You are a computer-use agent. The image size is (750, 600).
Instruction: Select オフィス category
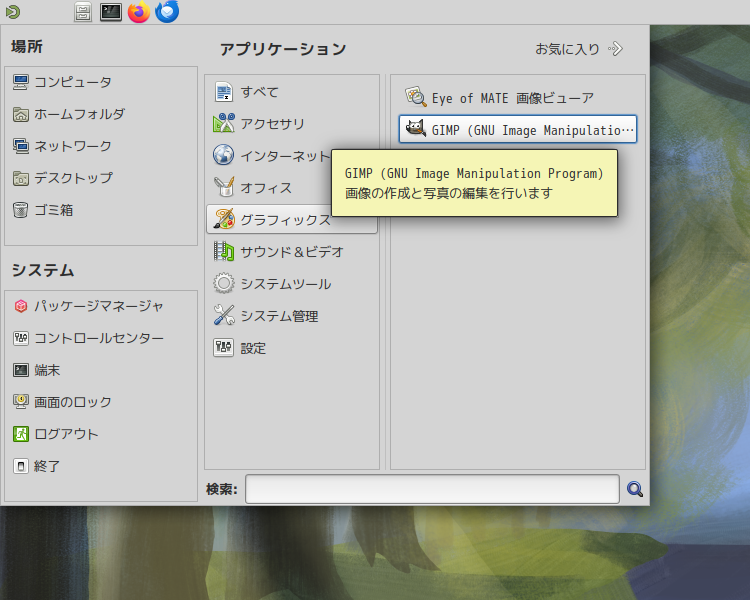270,188
